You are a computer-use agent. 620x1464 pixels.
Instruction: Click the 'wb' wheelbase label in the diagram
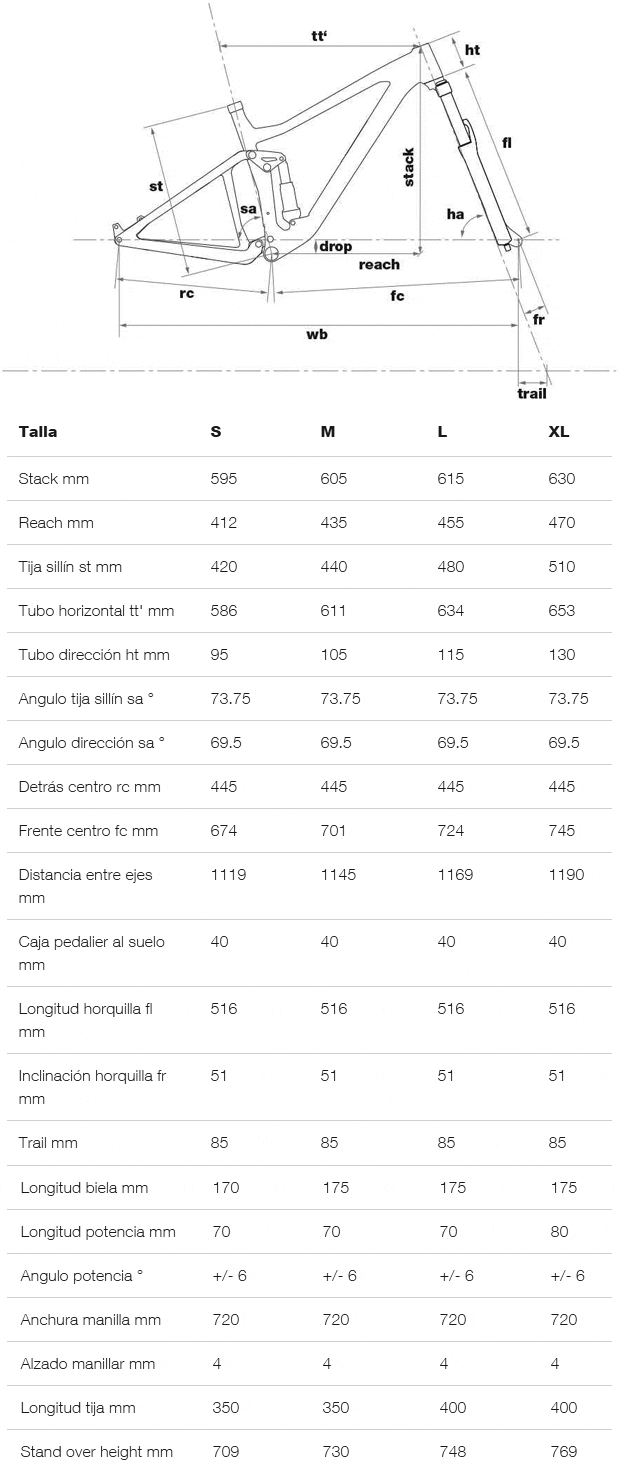317,334
